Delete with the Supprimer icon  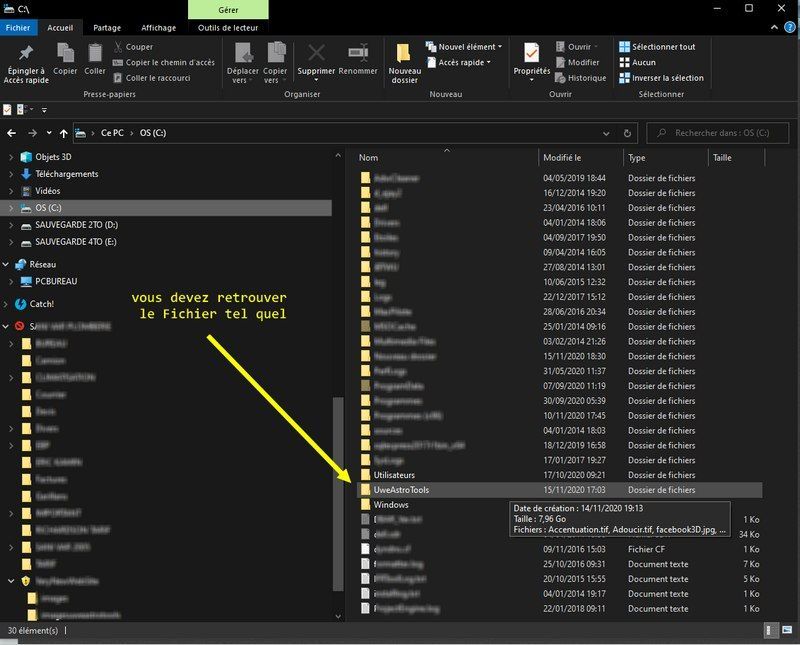tap(316, 63)
